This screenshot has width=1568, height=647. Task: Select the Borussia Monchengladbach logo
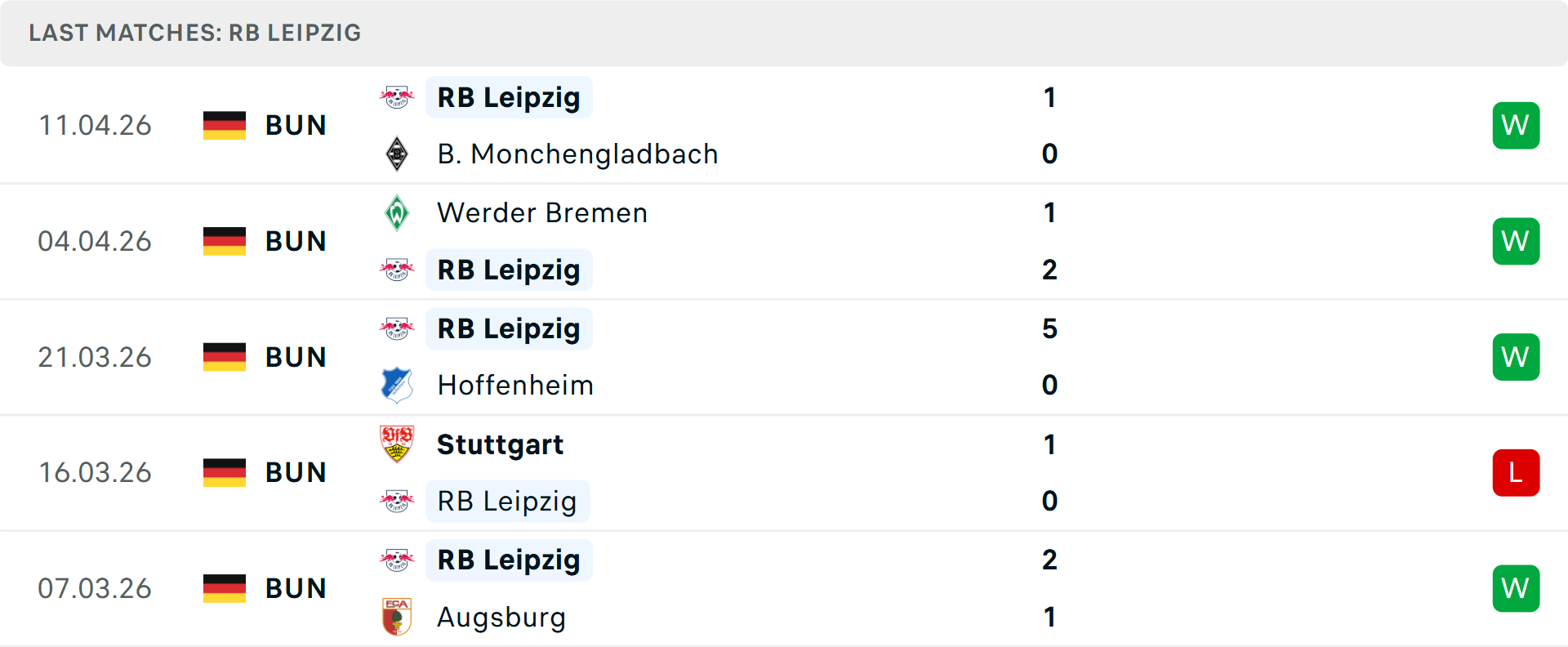click(x=397, y=154)
